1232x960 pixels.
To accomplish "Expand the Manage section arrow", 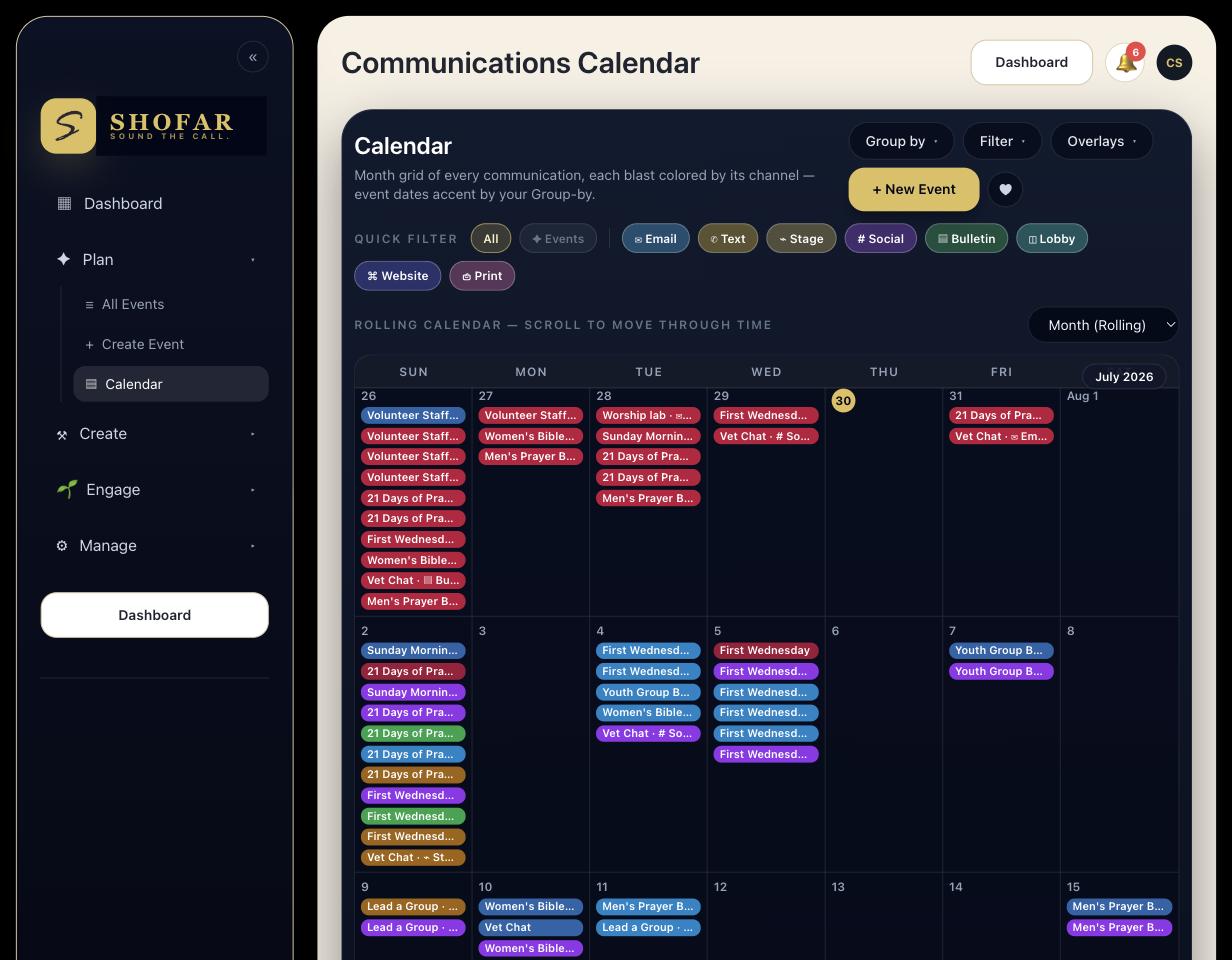I will point(252,546).
